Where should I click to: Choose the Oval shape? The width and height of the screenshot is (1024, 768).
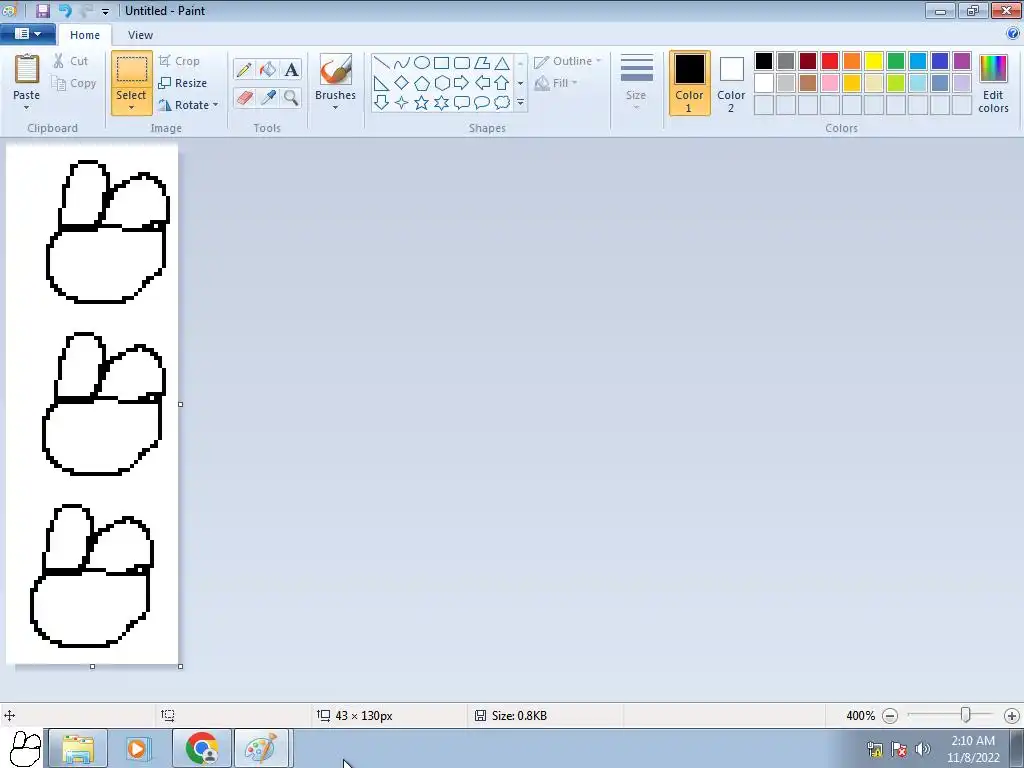422,63
